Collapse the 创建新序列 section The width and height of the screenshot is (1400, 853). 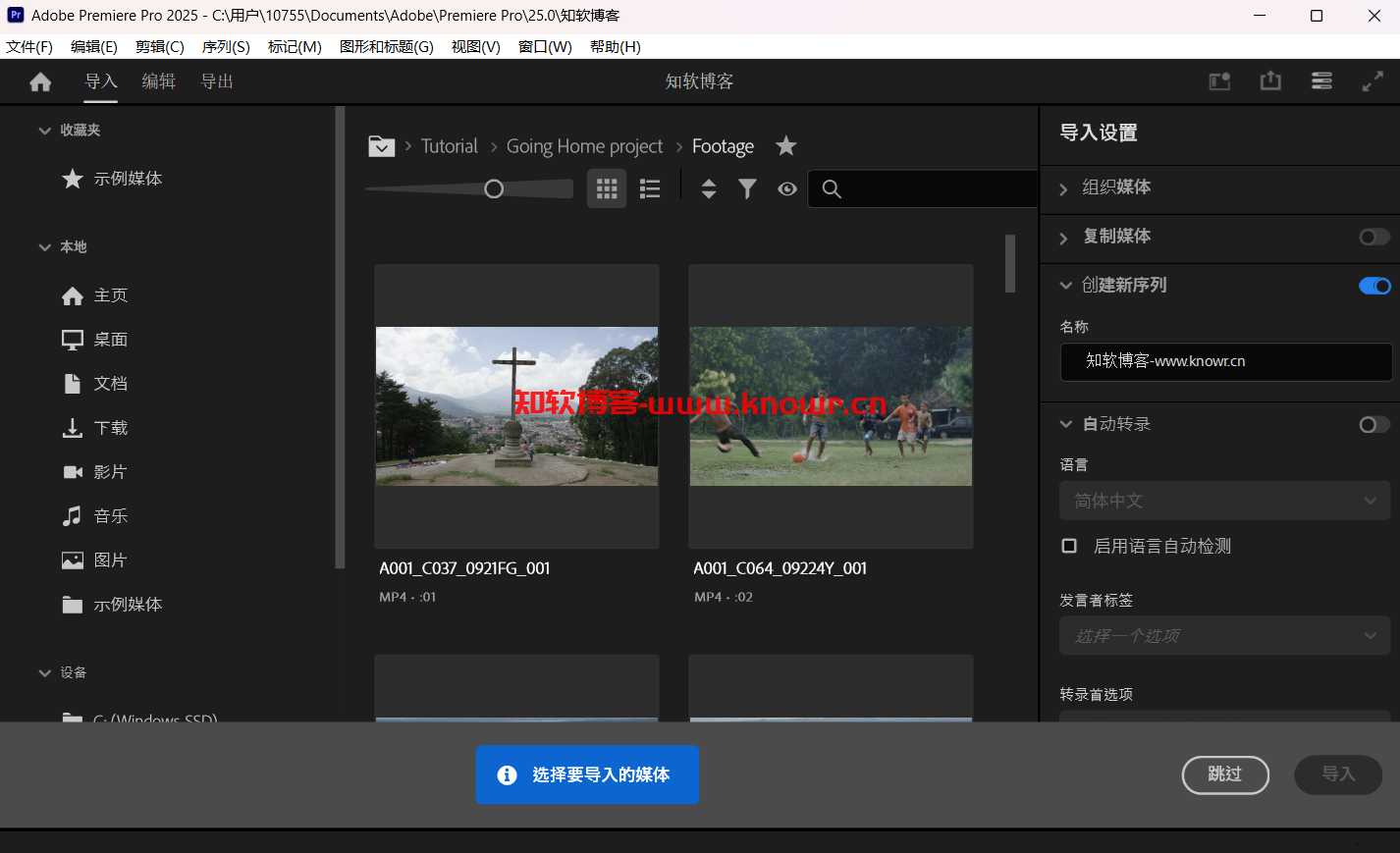[x=1065, y=286]
